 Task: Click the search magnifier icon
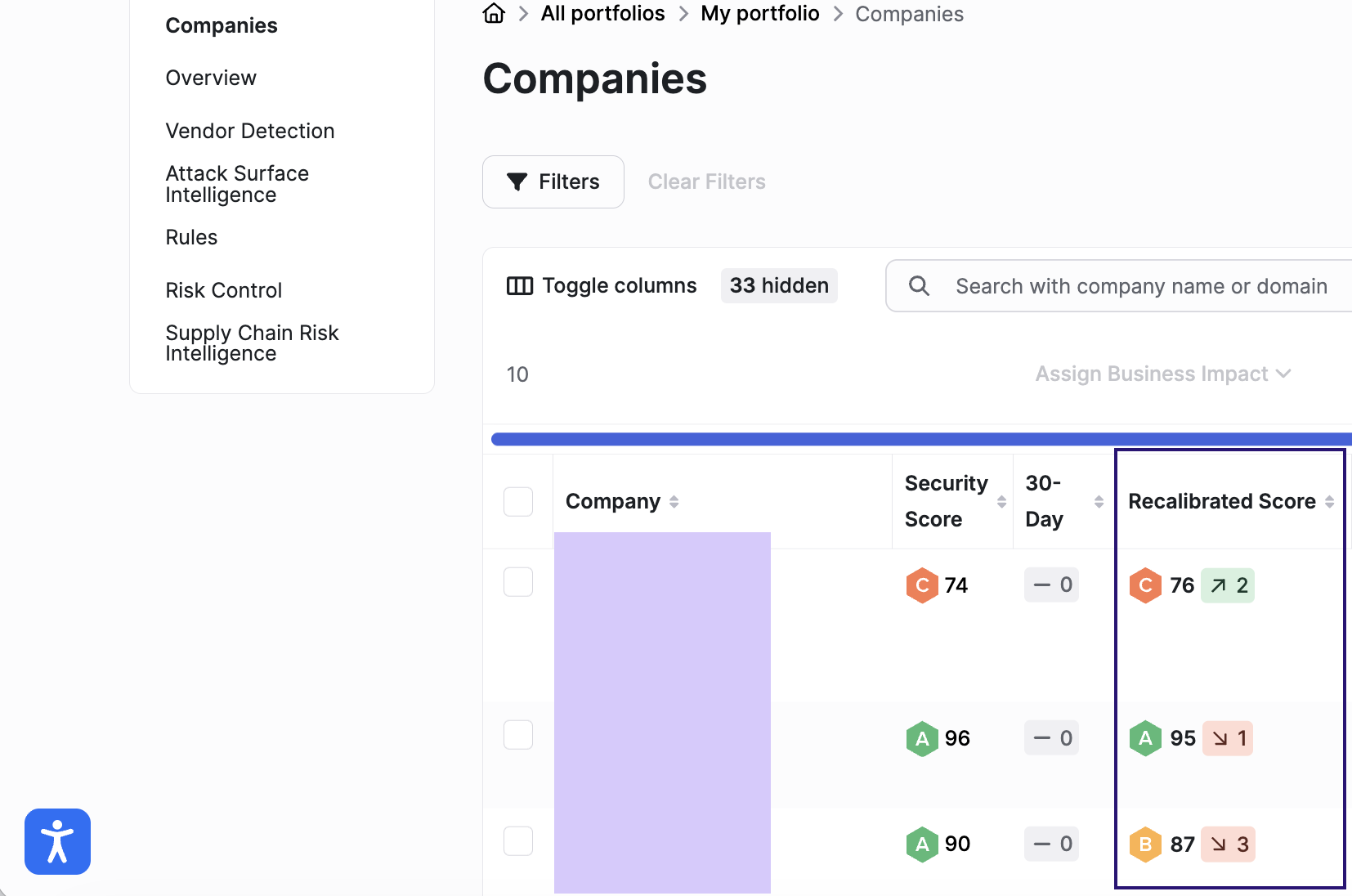919,285
